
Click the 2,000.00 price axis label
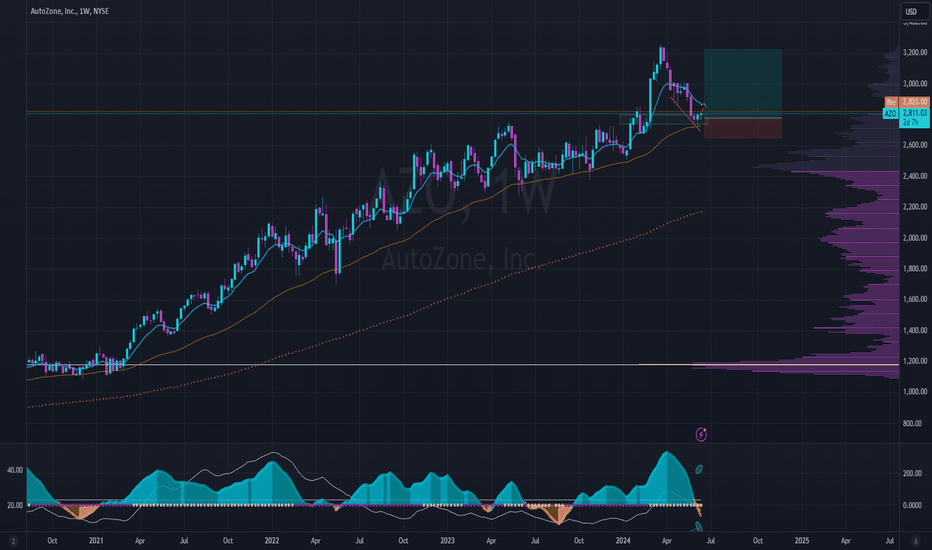point(914,238)
